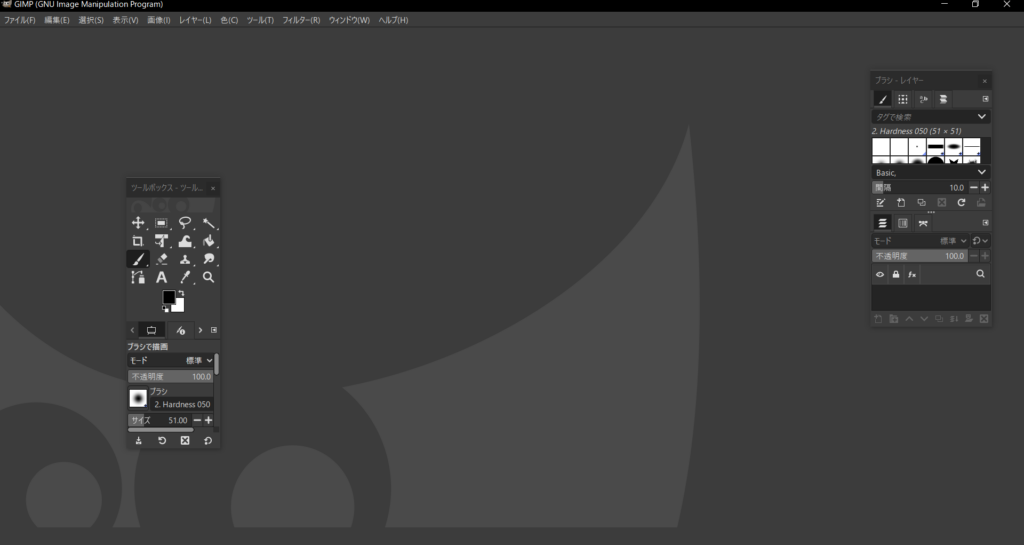
Task: Open the レイヤー(L) menu
Action: (x=195, y=20)
